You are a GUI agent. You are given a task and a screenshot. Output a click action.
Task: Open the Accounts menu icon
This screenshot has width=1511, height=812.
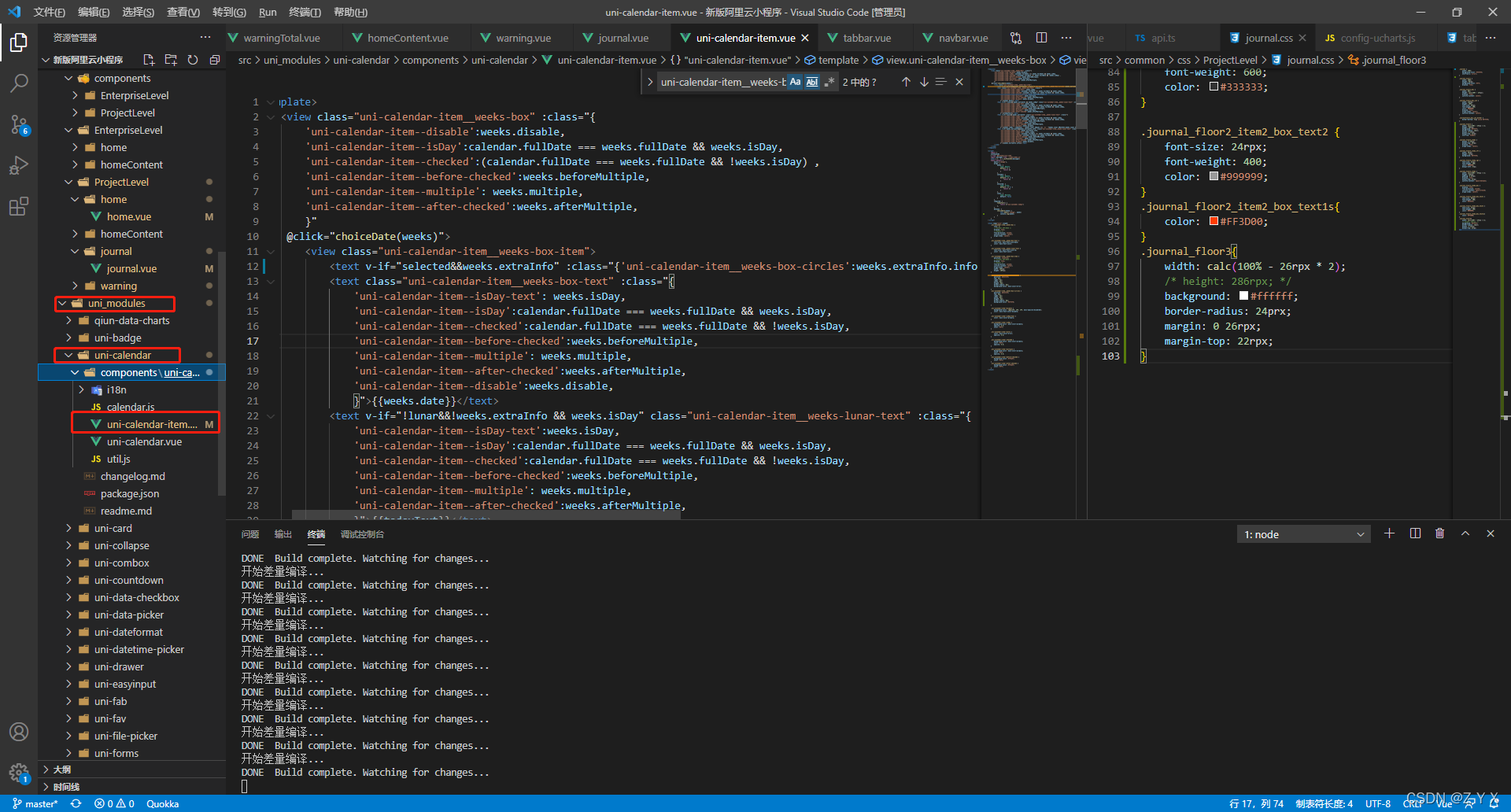pos(19,732)
